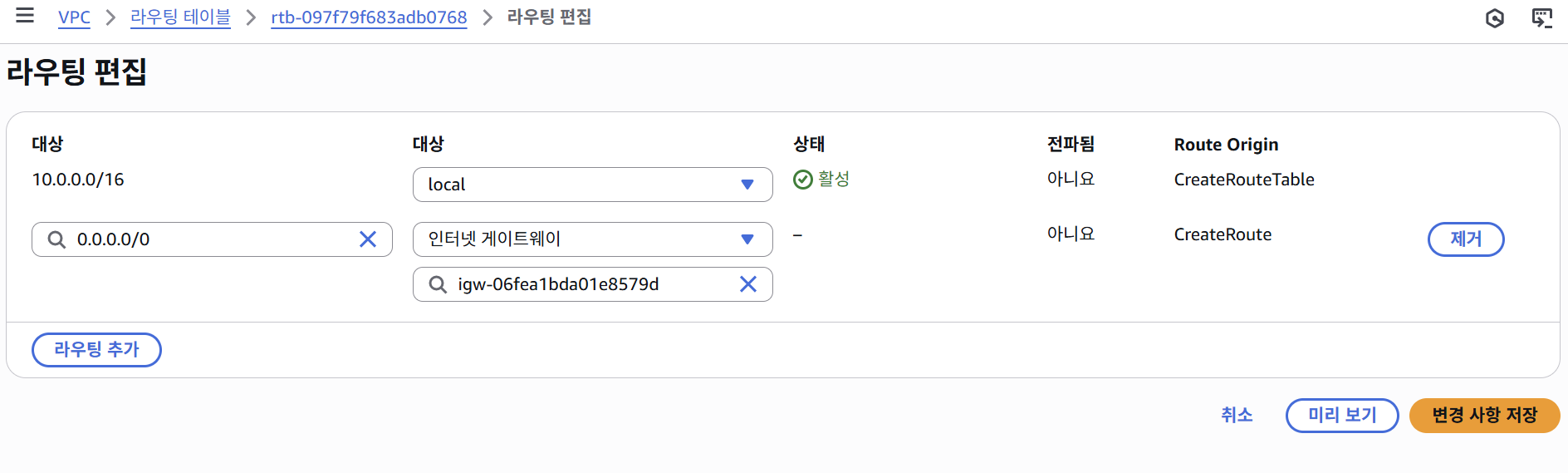Open the hamburger navigation menu
The width and height of the screenshot is (1568, 473).
[x=25, y=16]
